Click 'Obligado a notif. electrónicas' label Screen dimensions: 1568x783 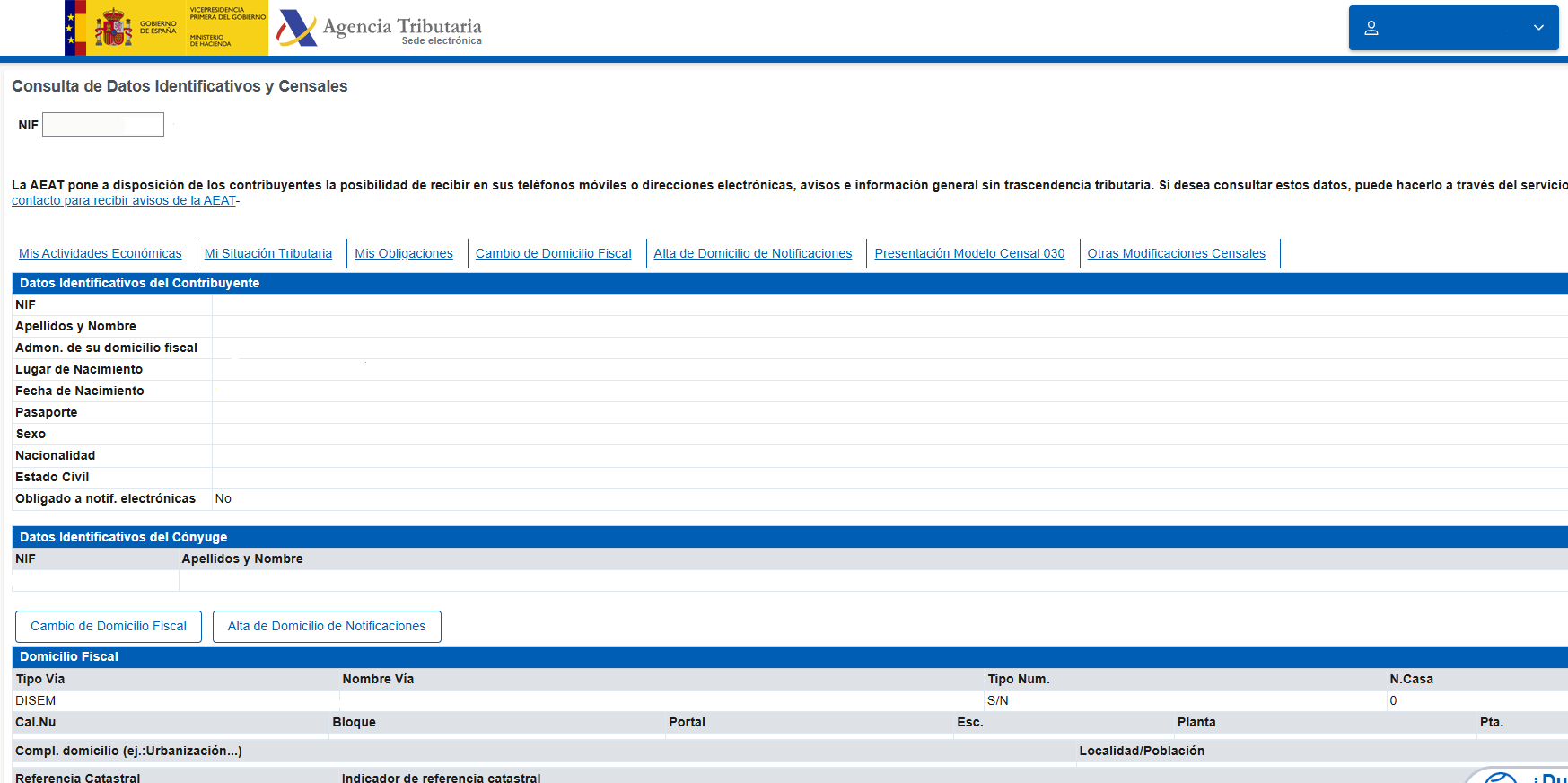(x=105, y=498)
